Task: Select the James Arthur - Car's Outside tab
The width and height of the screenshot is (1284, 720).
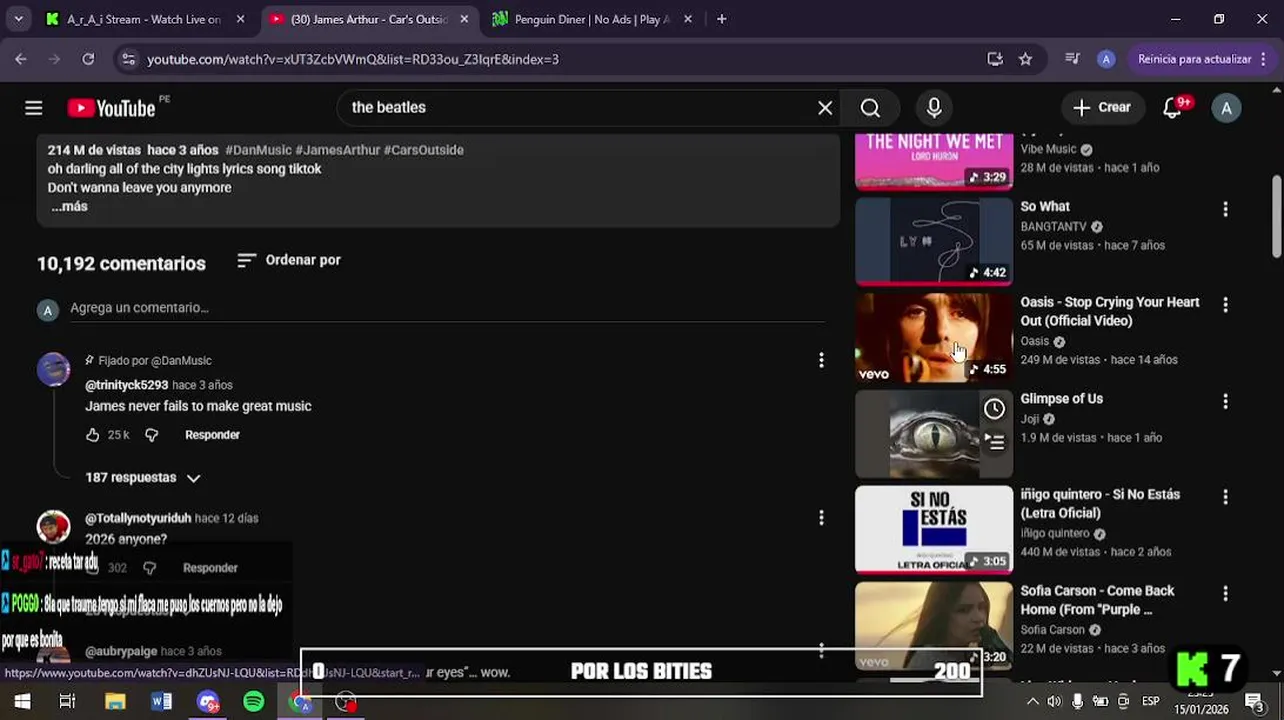Action: pos(368,19)
